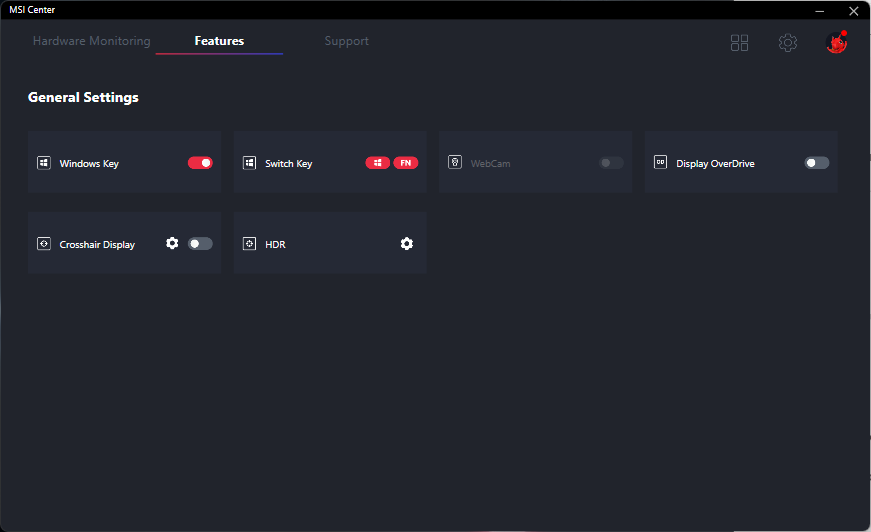Toggle the WebCam switch

[x=611, y=163]
